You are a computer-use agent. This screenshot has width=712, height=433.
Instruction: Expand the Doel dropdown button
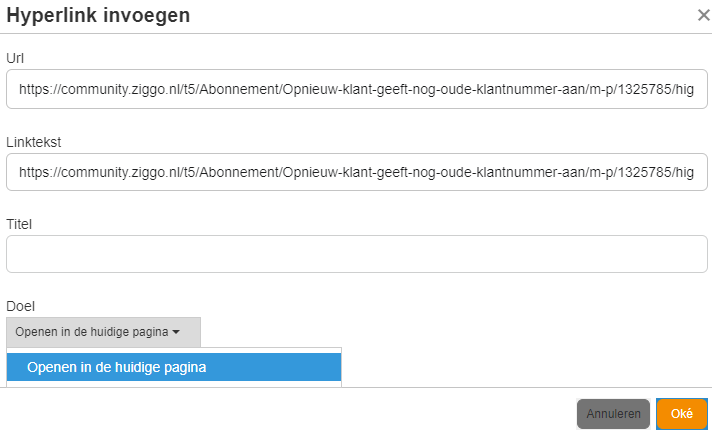pos(104,332)
